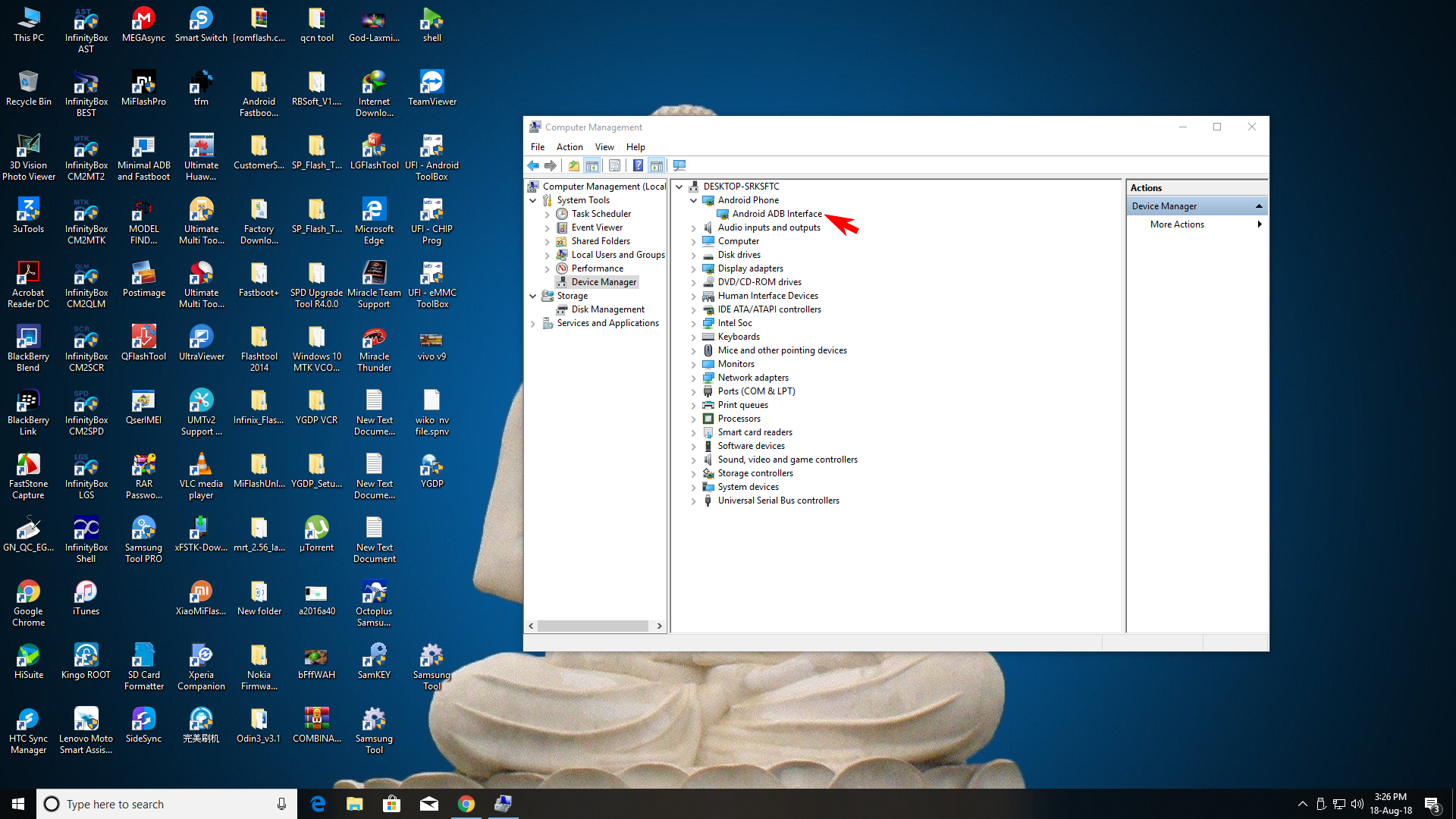
Task: Click Miracle Thunder desktop icon
Action: 374,348
